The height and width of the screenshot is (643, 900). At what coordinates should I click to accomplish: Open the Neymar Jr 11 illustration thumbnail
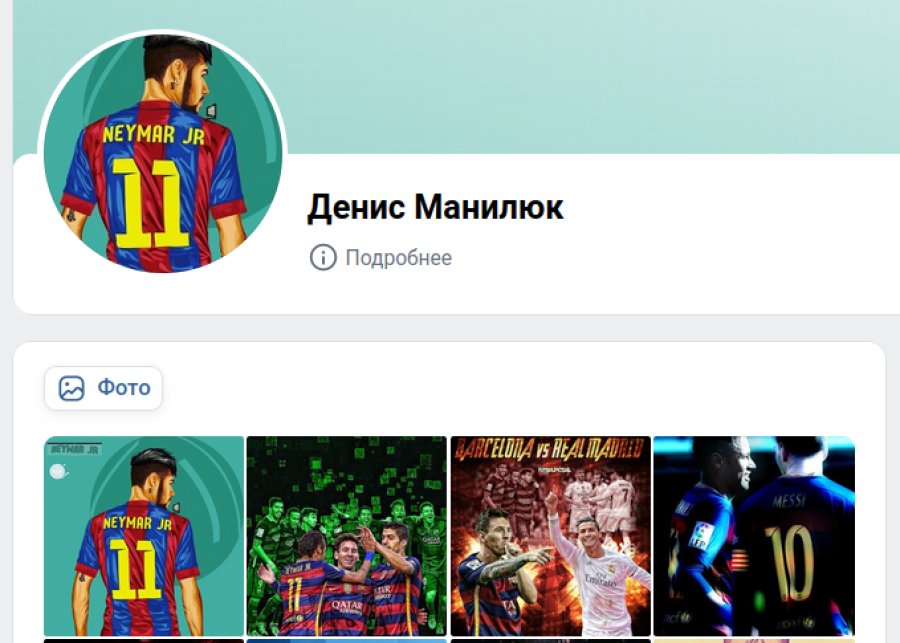pyautogui.click(x=144, y=536)
